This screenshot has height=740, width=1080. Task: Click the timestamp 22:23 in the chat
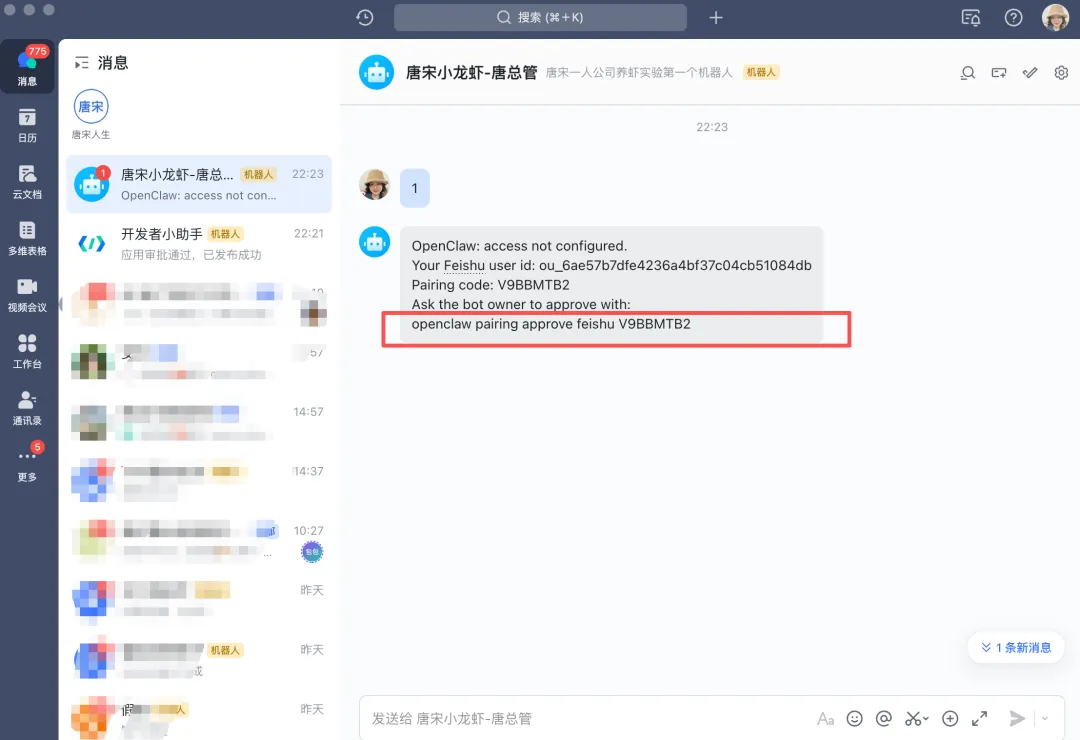712,127
